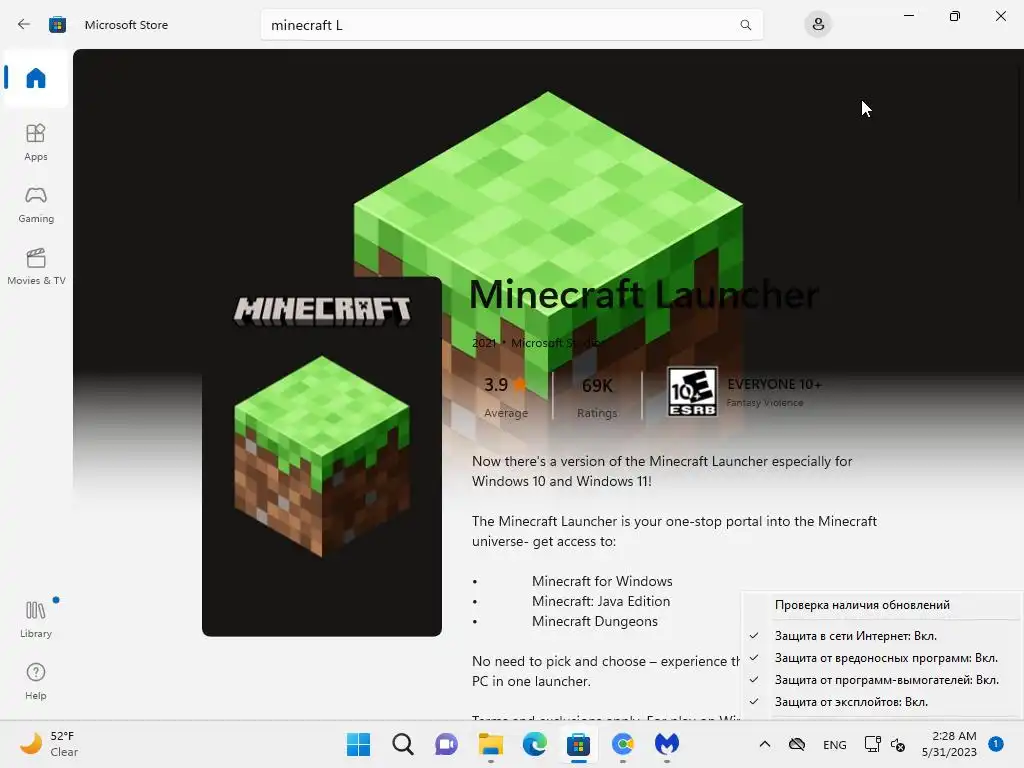The height and width of the screenshot is (768, 1024).
Task: Open the Help section
Action: (x=36, y=682)
